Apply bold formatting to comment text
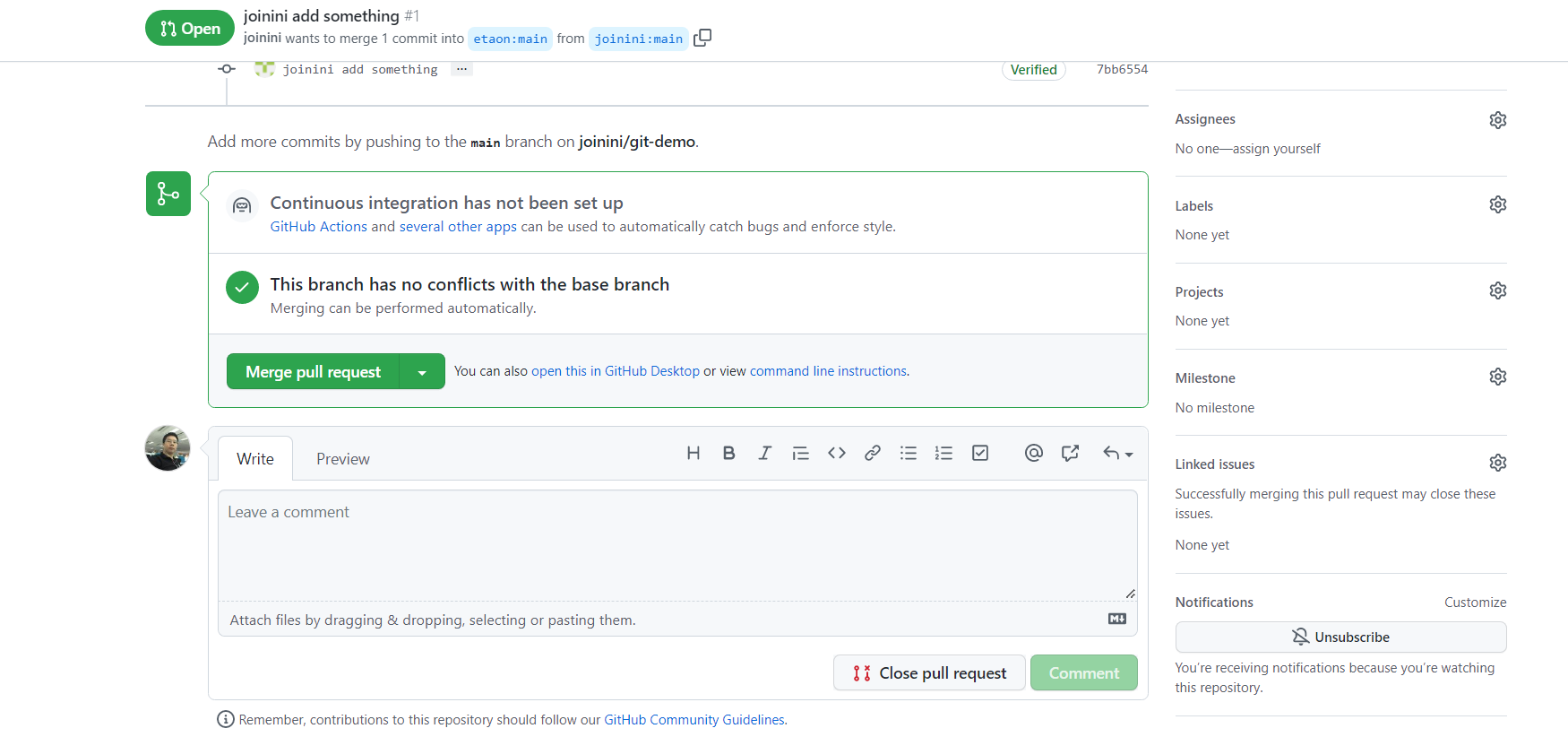Image resolution: width=1568 pixels, height=737 pixels. (x=729, y=454)
